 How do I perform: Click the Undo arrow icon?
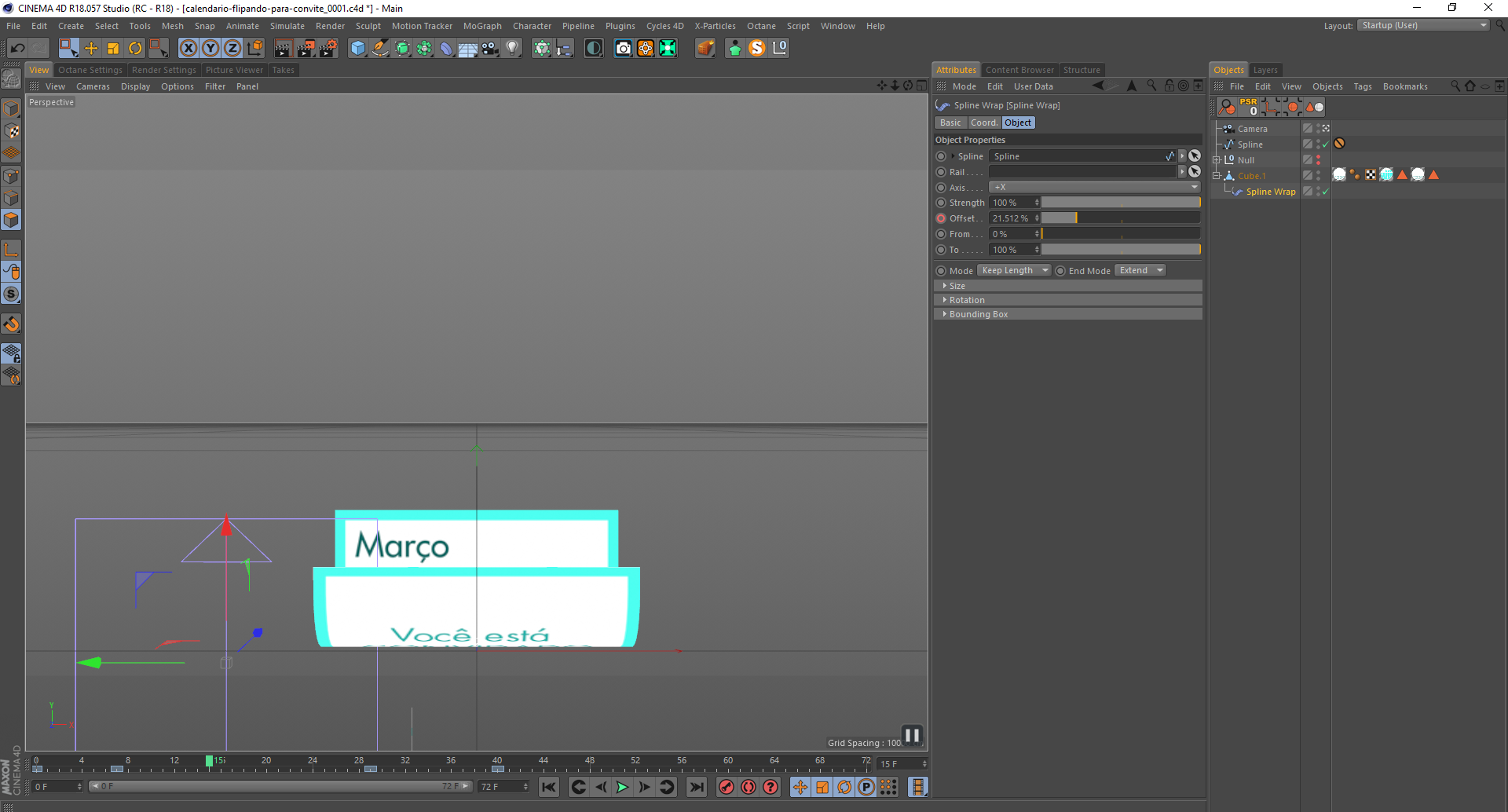pyautogui.click(x=18, y=49)
